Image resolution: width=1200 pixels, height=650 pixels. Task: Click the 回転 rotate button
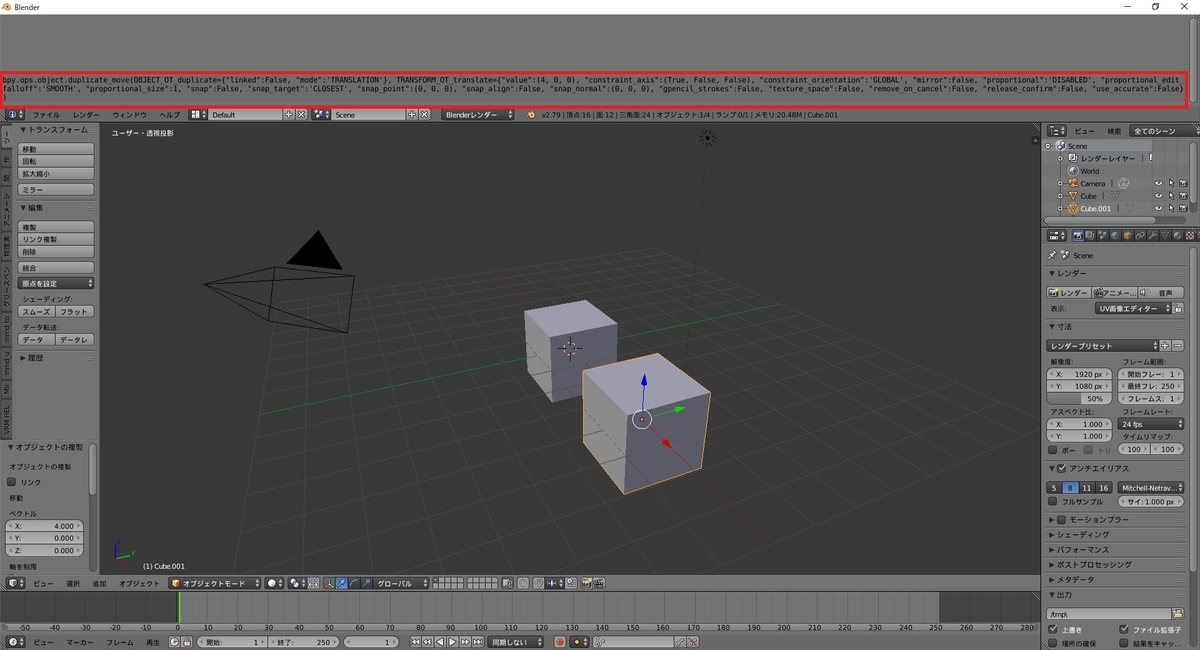pos(57,161)
